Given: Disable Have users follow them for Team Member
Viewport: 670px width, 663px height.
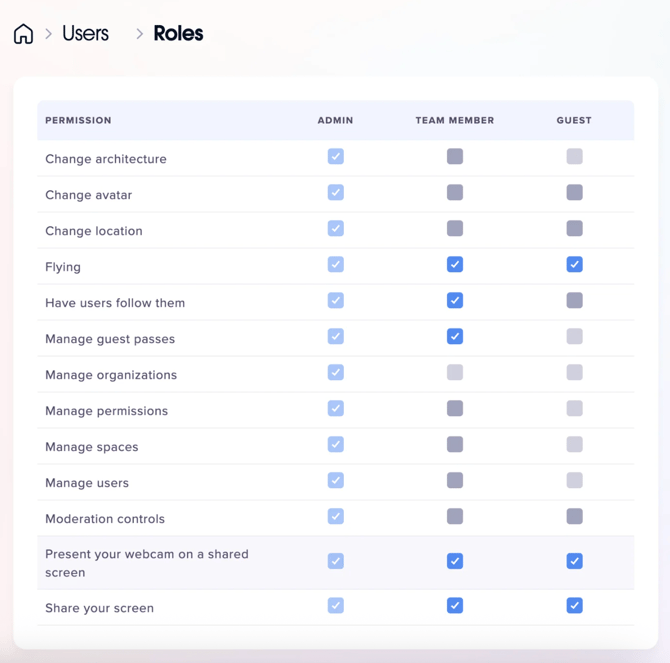Looking at the screenshot, I should [455, 301].
